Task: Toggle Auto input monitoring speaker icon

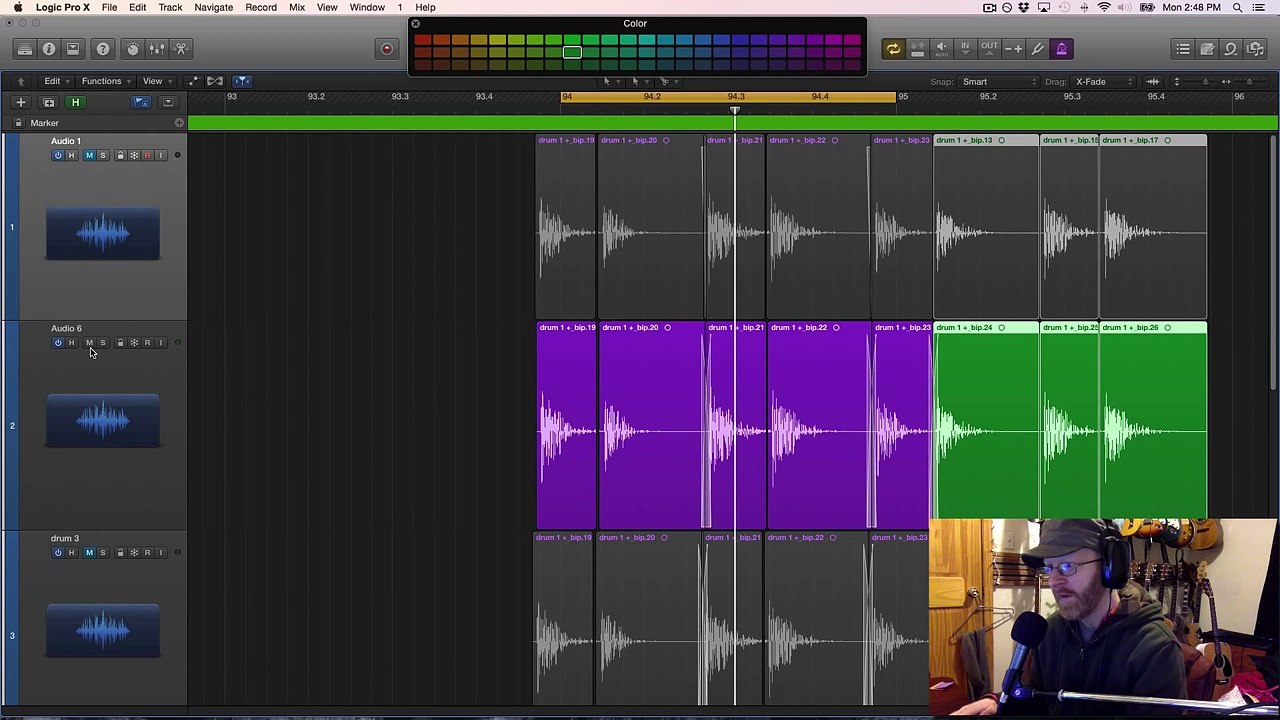Action: click(941, 48)
